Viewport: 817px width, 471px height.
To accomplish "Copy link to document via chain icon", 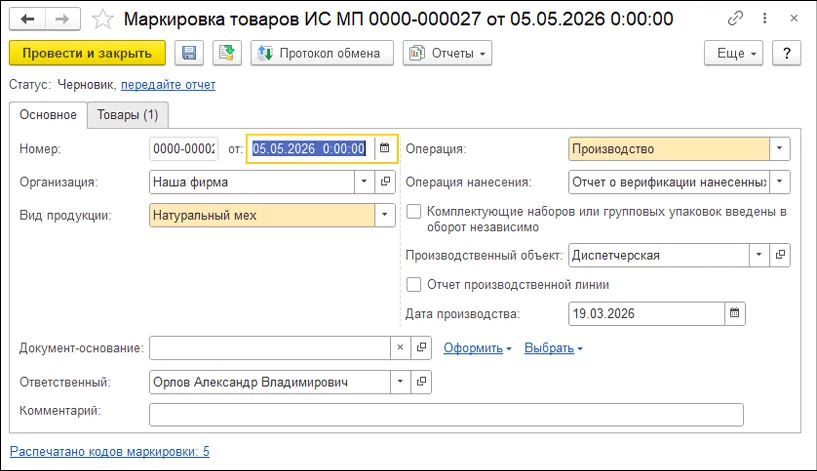I will pos(735,19).
